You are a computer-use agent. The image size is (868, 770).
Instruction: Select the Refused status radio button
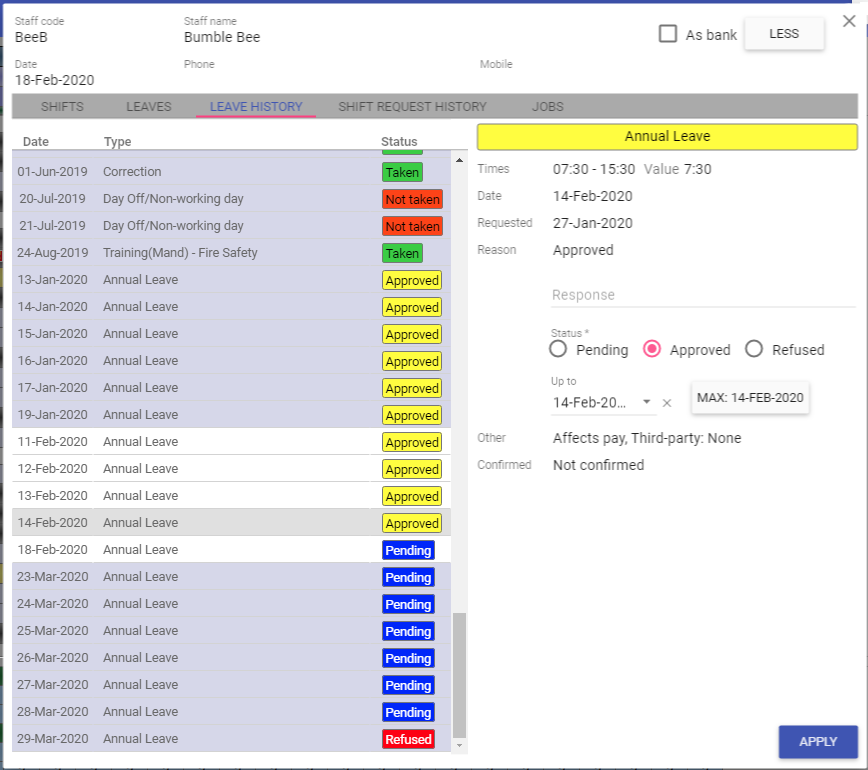click(x=754, y=349)
